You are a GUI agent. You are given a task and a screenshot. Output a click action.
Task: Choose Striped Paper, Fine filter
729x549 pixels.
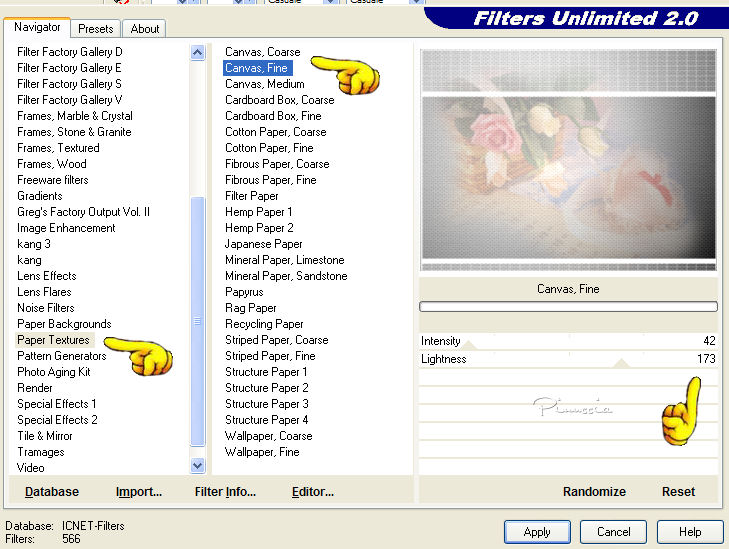coord(270,356)
